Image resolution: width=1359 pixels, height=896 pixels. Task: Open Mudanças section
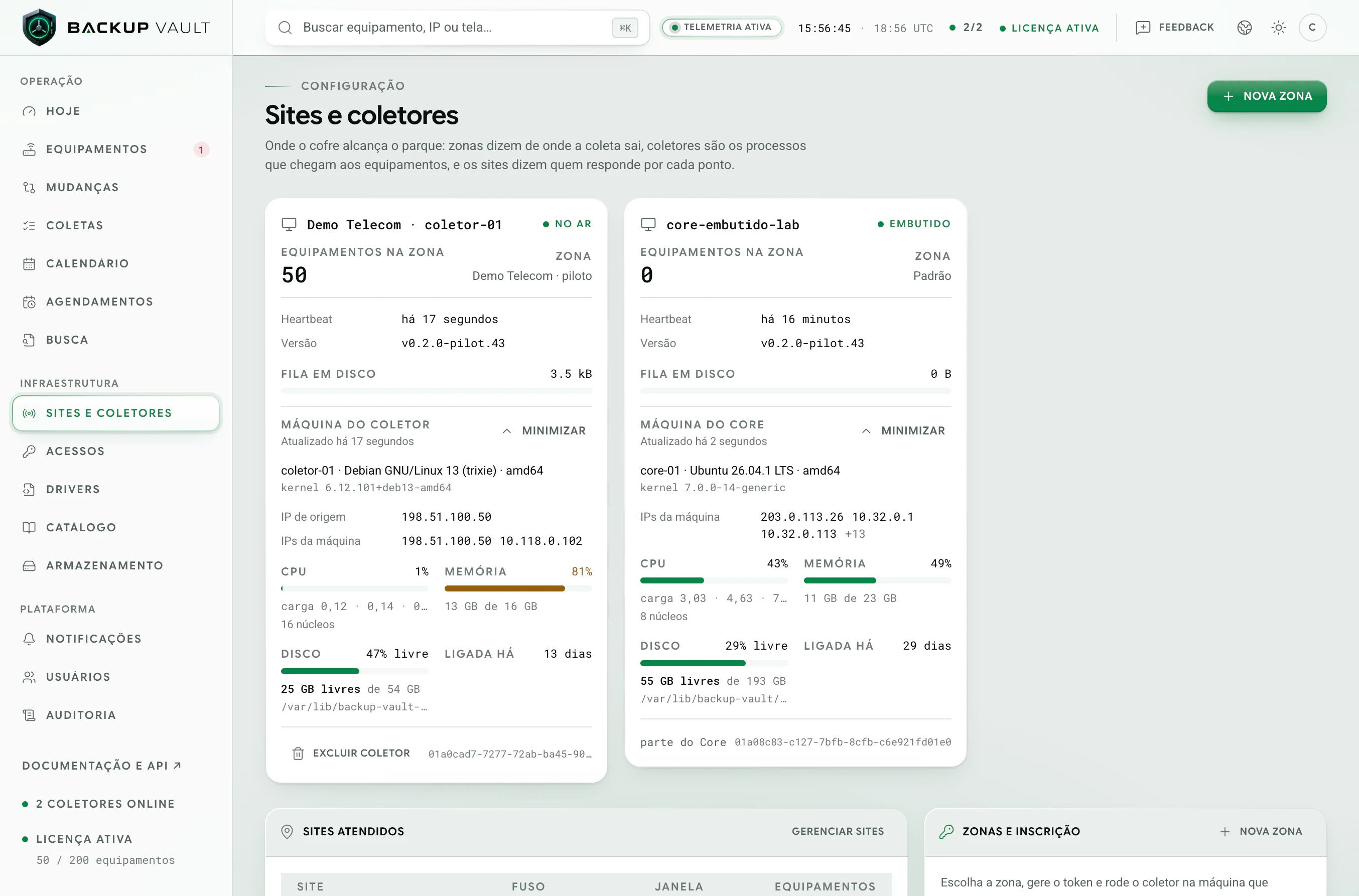click(116, 188)
